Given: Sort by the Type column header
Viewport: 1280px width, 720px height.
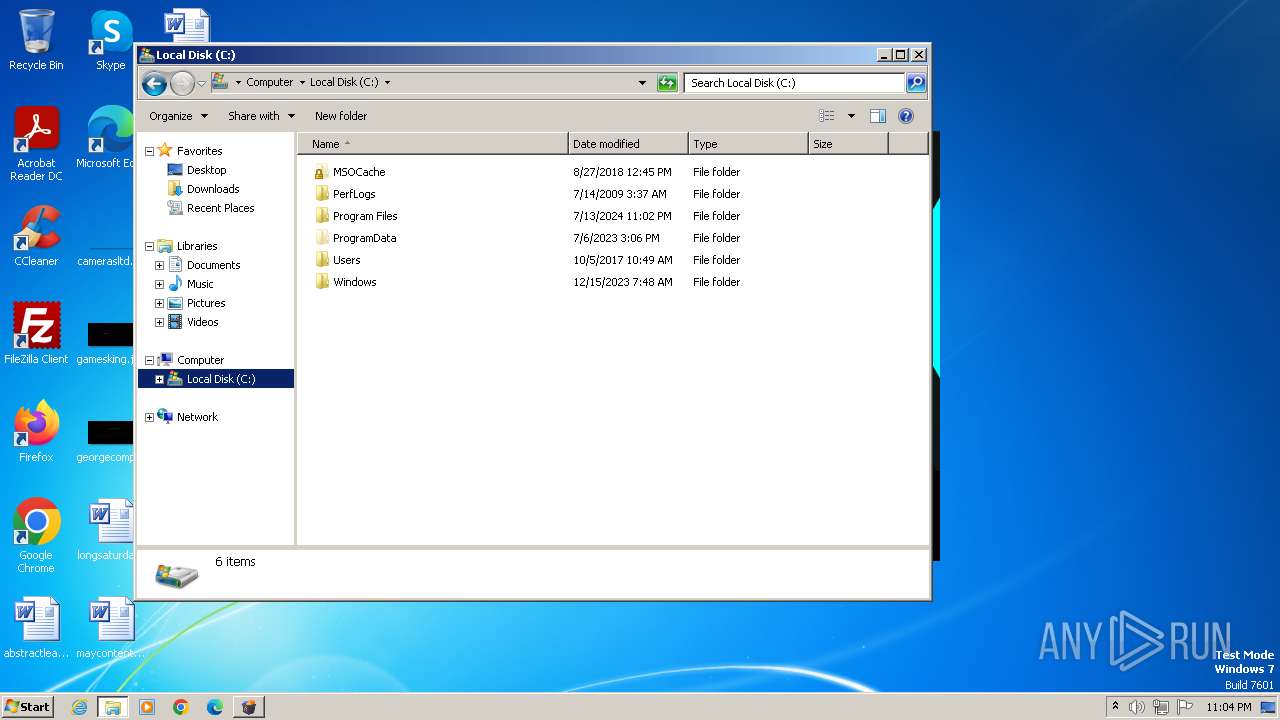Looking at the screenshot, I should (748, 144).
